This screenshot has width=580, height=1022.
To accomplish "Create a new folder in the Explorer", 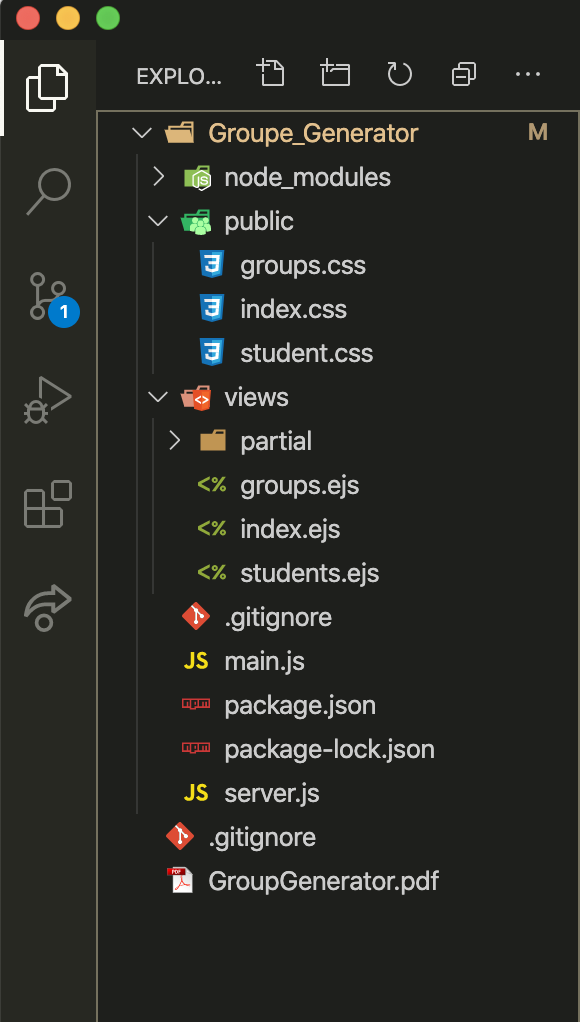I will tap(335, 74).
